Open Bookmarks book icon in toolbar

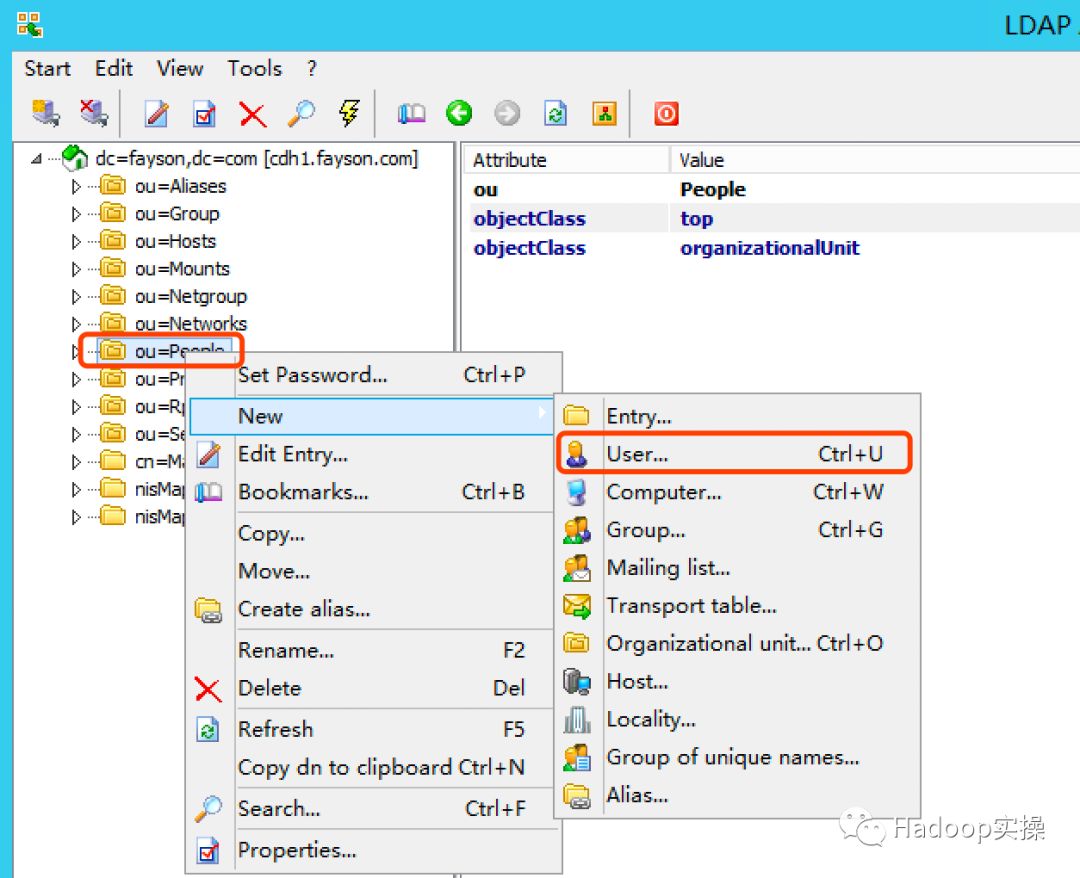coord(411,114)
